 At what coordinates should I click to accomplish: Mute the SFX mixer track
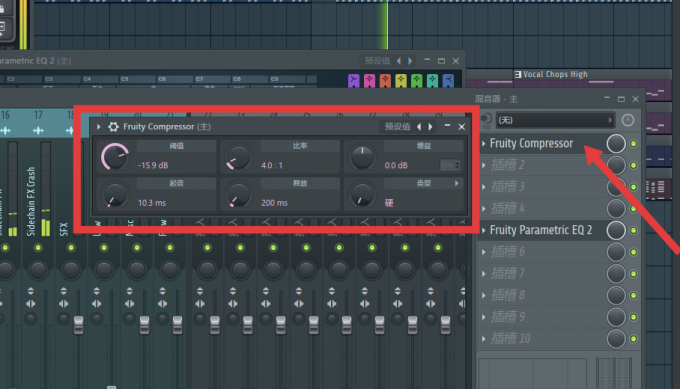71,248
